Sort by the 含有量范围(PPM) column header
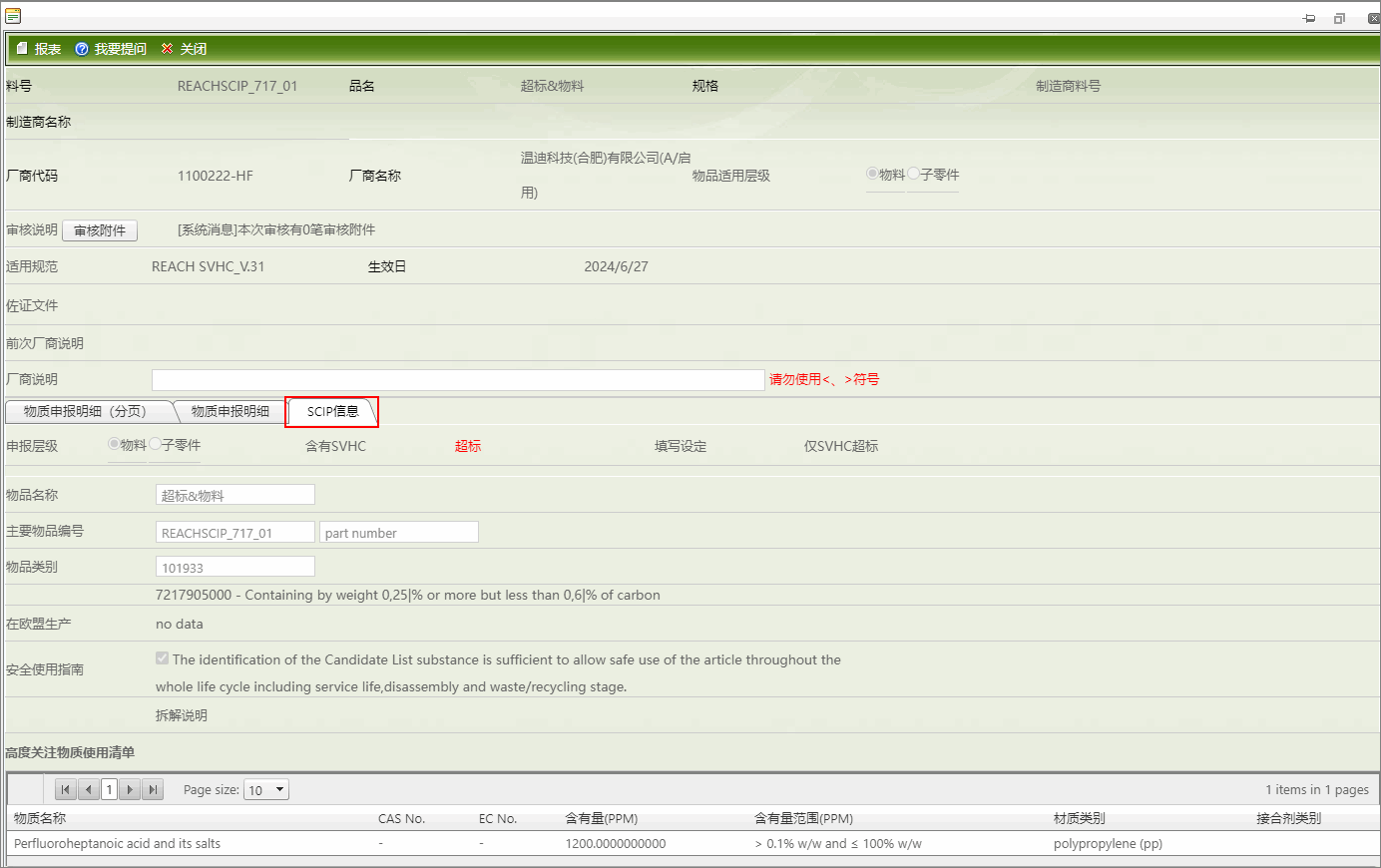1381x868 pixels. click(804, 818)
